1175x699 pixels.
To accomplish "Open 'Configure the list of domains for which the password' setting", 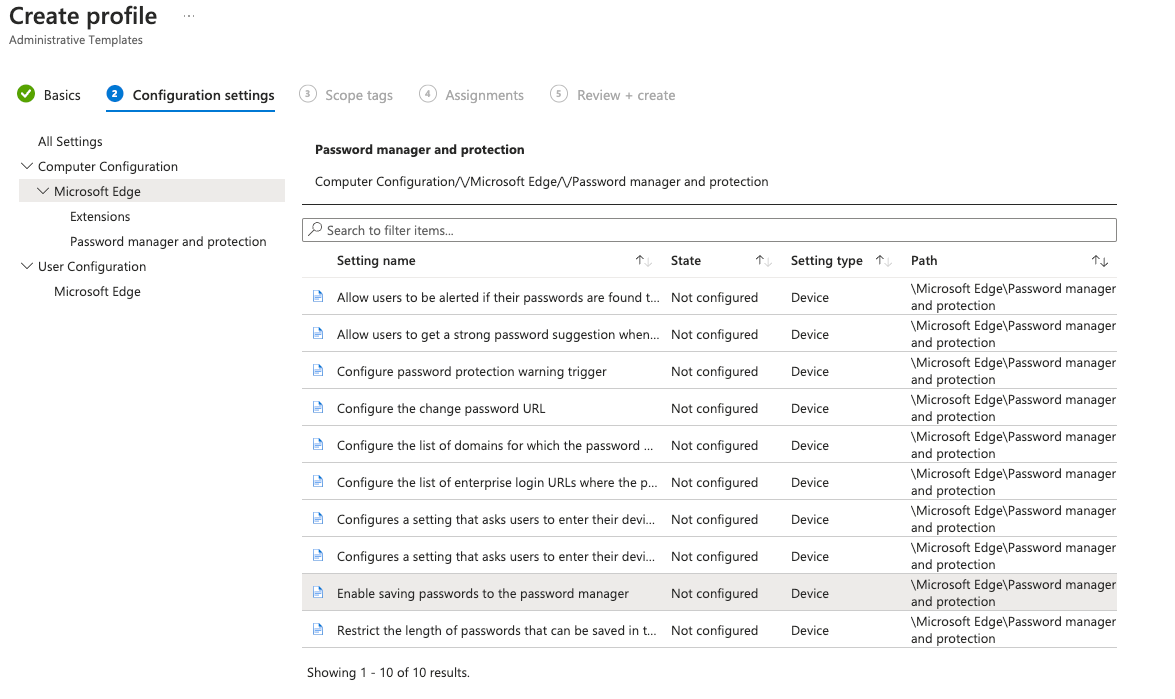I will point(495,445).
